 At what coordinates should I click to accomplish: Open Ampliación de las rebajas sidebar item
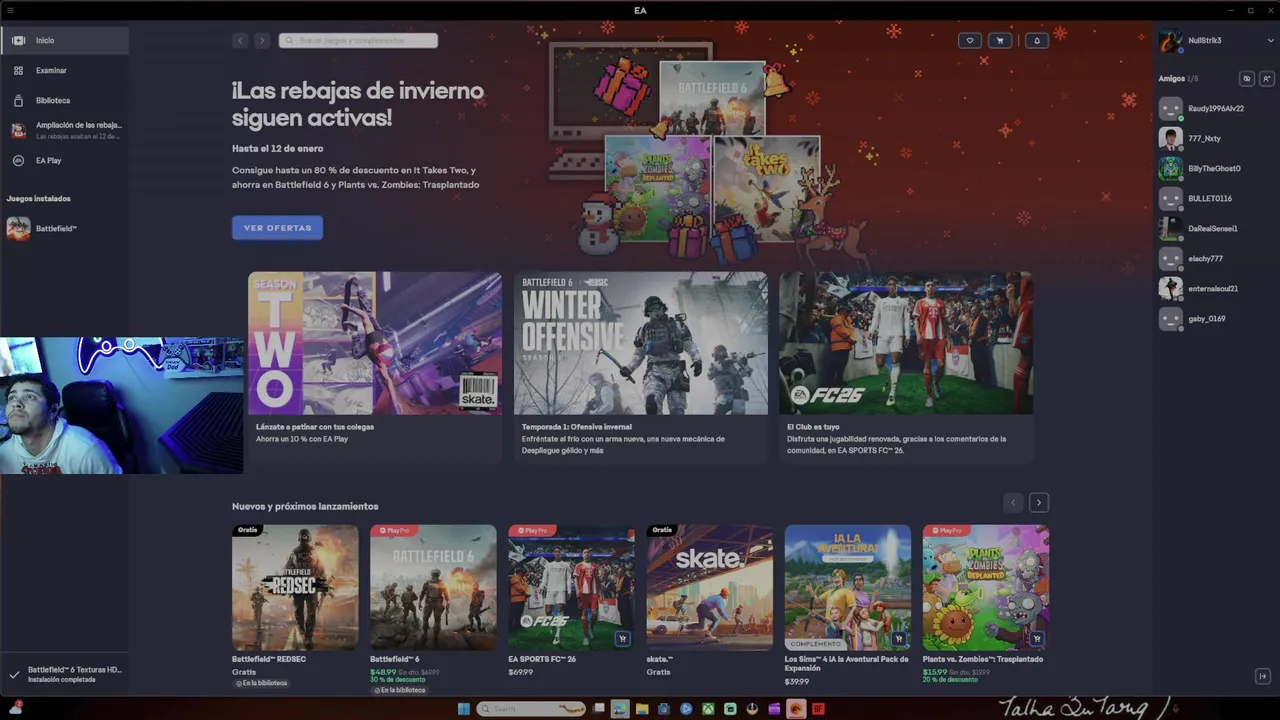pyautogui.click(x=64, y=130)
